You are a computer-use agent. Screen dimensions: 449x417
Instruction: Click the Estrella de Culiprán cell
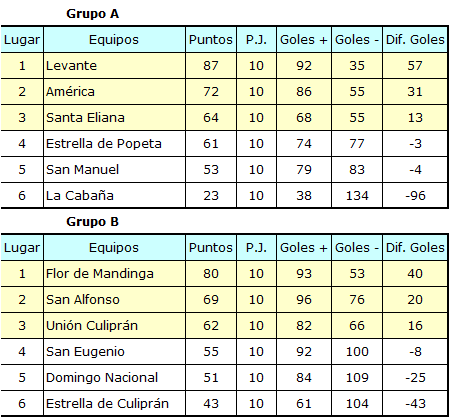[x=114, y=404]
